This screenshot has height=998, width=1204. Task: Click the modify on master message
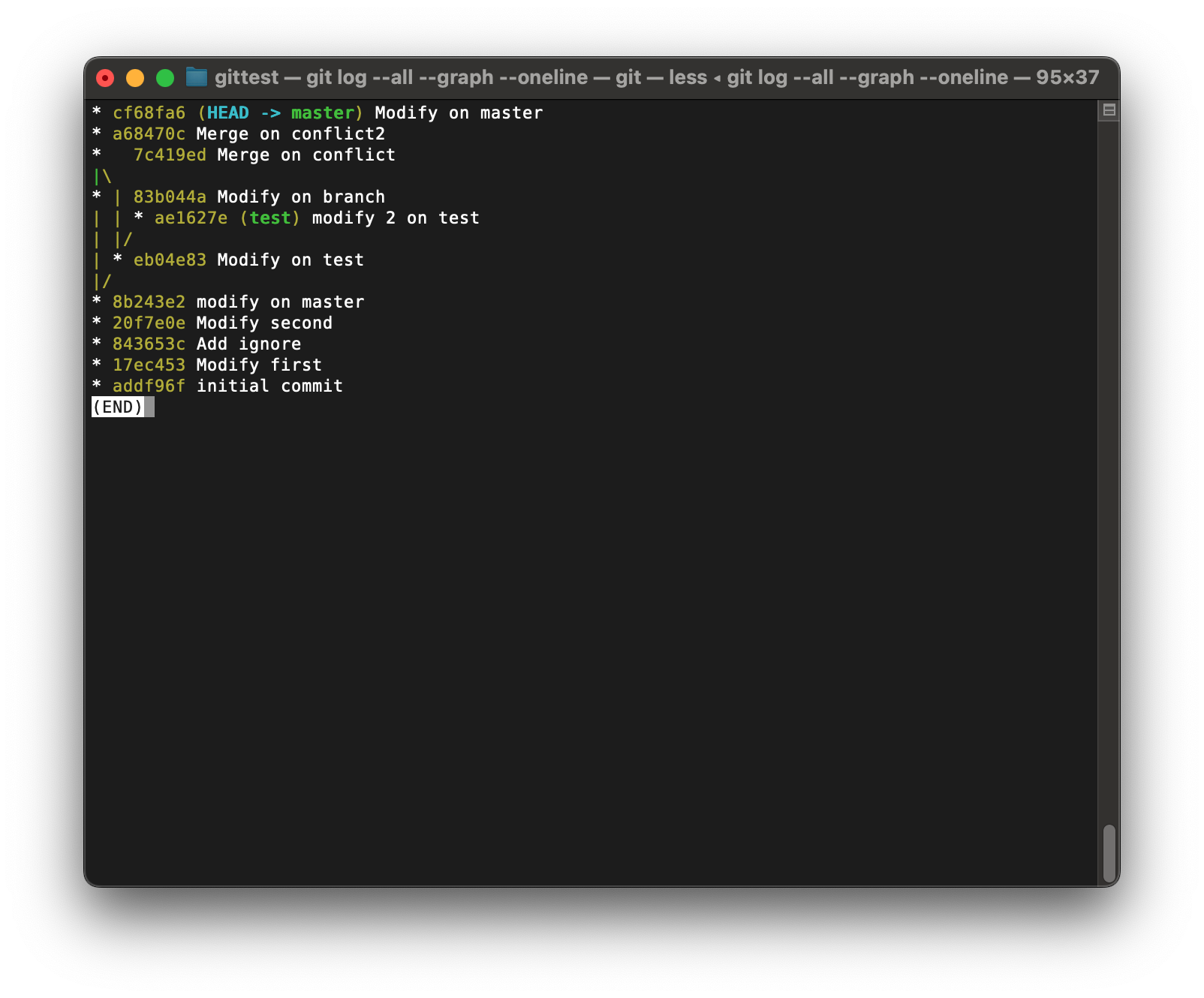(280, 302)
